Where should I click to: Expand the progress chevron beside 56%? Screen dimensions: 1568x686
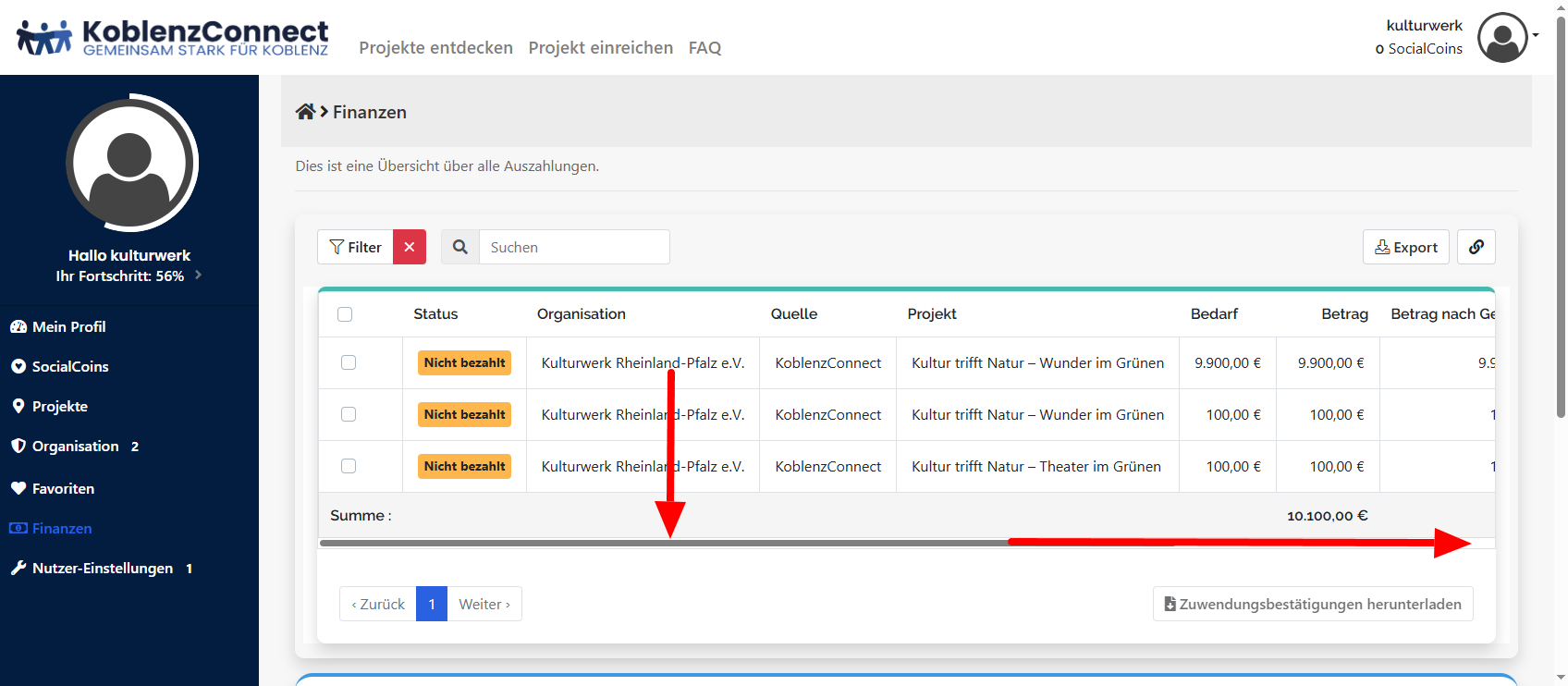[198, 276]
